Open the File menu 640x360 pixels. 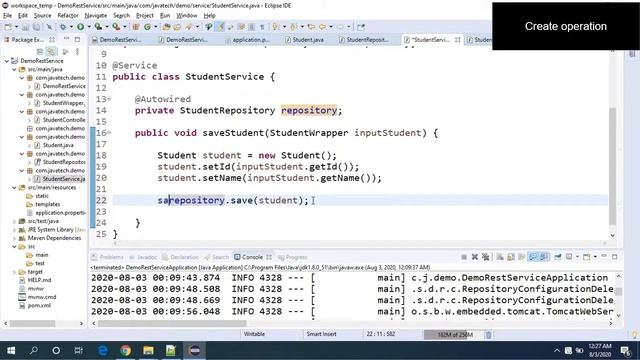tap(7, 16)
